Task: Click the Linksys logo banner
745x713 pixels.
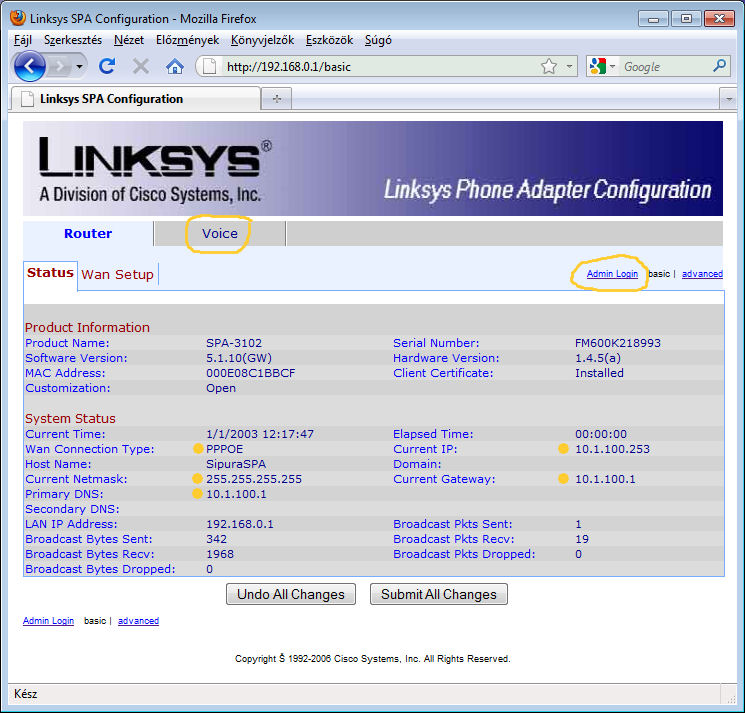Action: (x=373, y=169)
